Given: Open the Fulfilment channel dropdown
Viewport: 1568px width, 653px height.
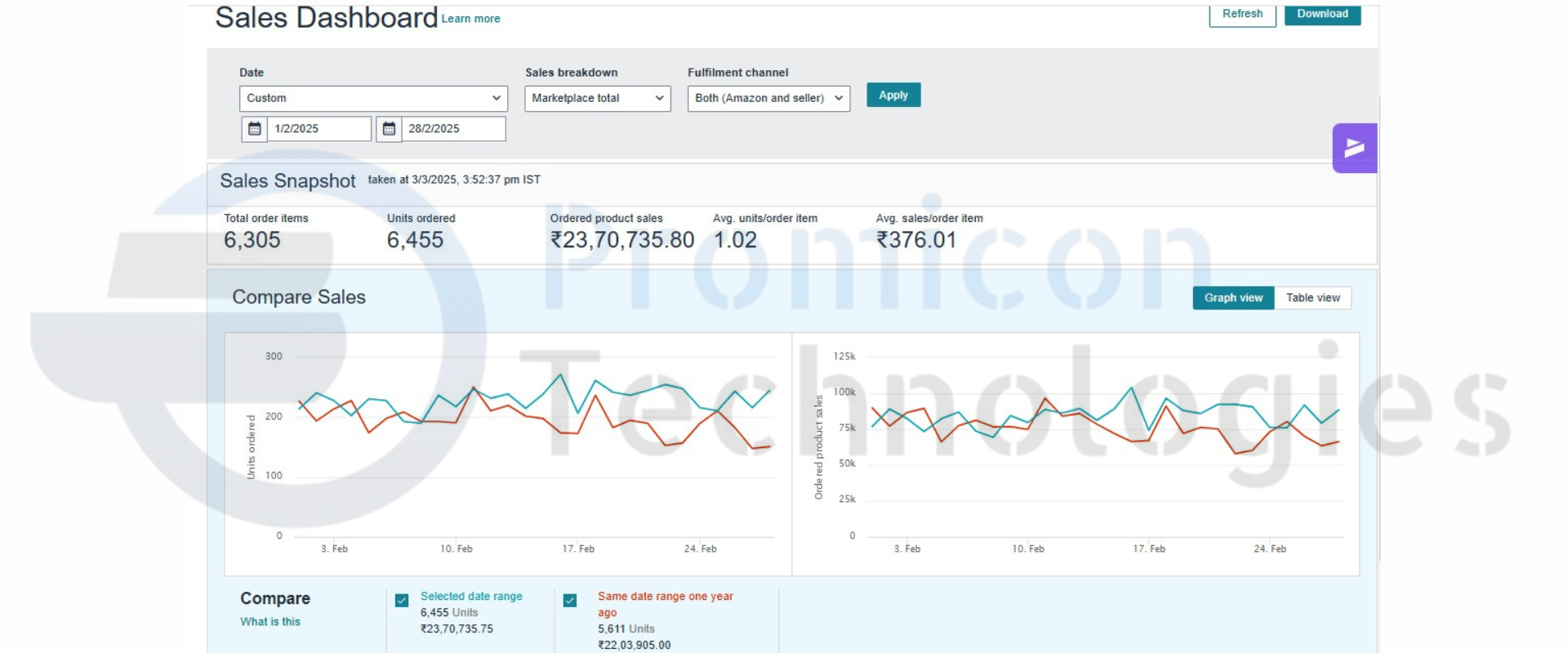Looking at the screenshot, I should 768,98.
